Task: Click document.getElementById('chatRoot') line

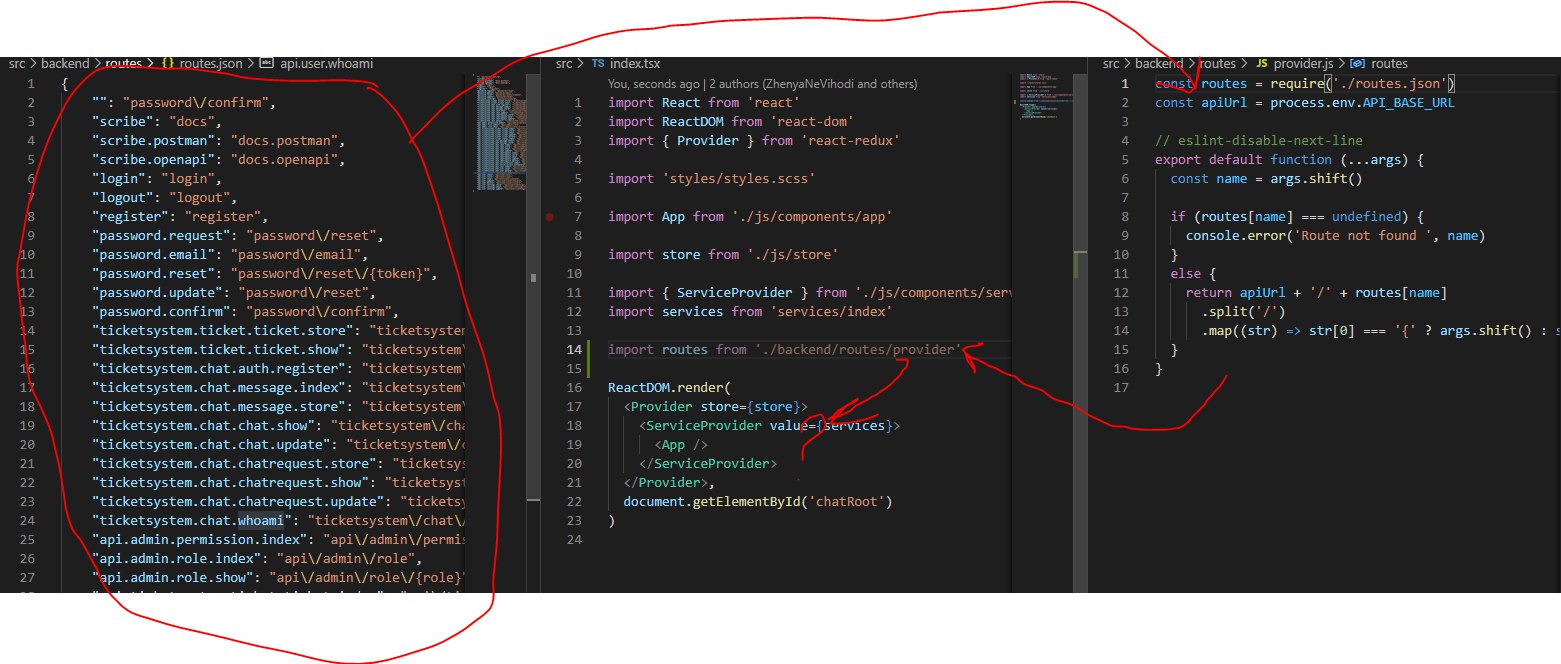Action: (x=758, y=502)
